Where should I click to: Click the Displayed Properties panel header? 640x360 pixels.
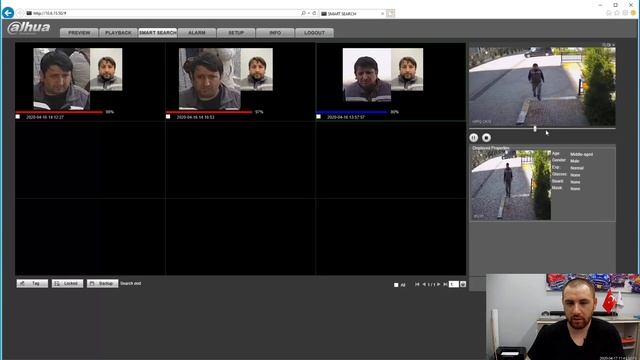491,148
